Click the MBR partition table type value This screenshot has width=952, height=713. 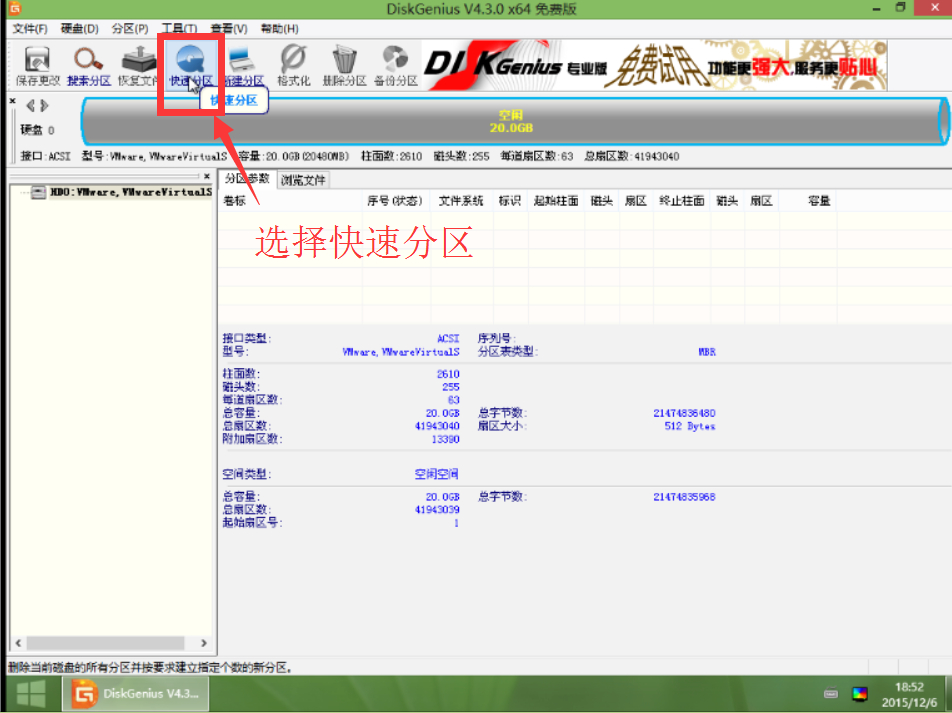(x=707, y=352)
